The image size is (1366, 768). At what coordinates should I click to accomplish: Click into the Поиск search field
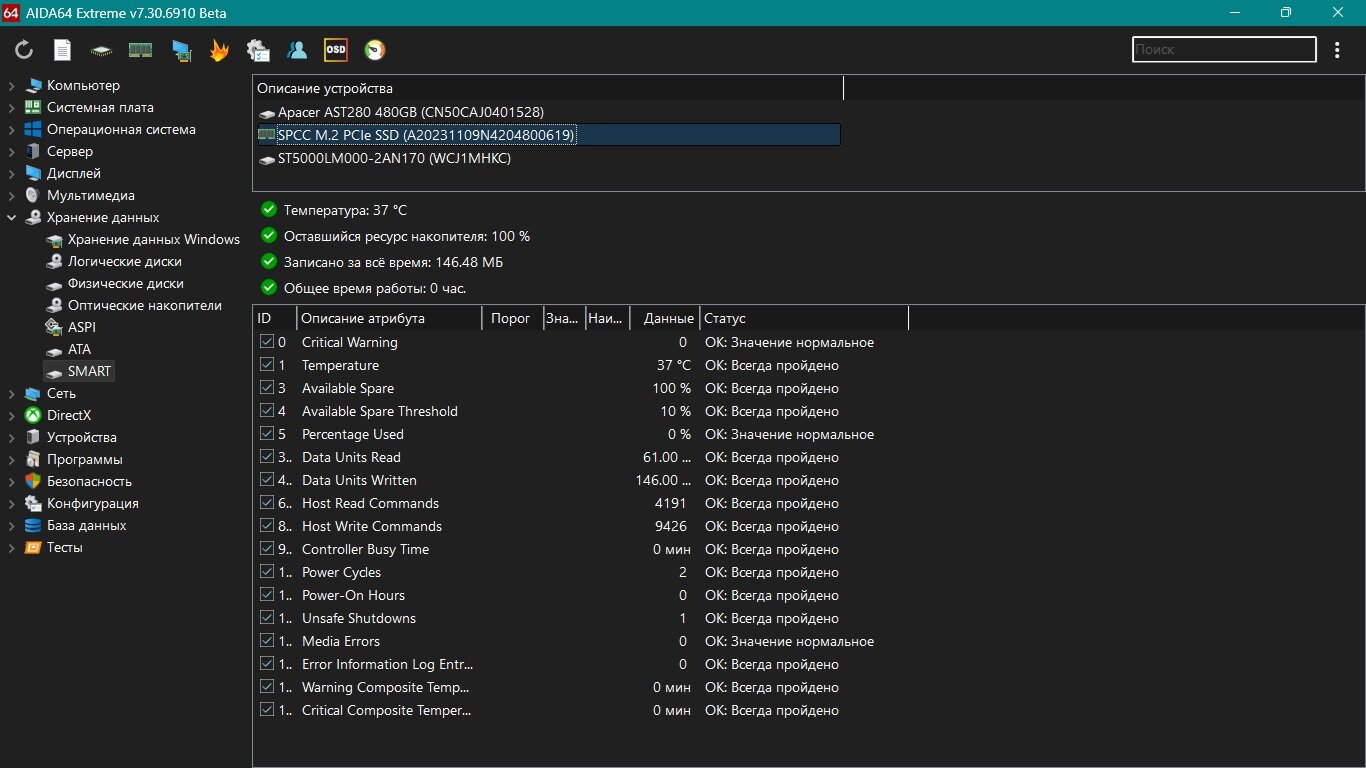(1224, 49)
